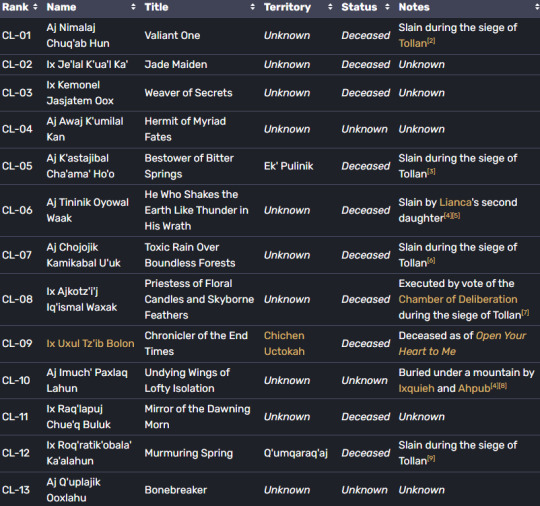Click name Ix Ajkotz'i'j Iq'ismal Waxak
Viewport: 540px width, 506px height.
point(82,299)
